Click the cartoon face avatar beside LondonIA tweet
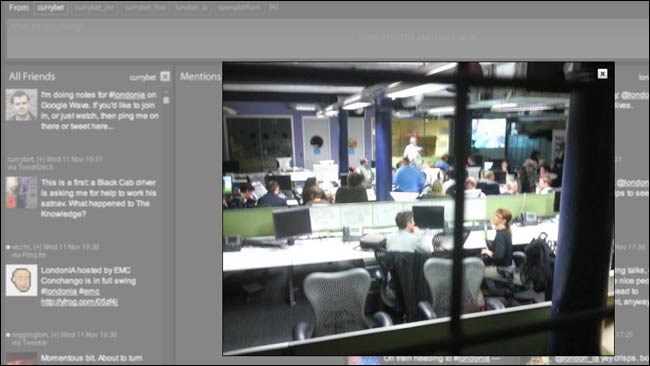This screenshot has height=366, width=650. coord(22,280)
